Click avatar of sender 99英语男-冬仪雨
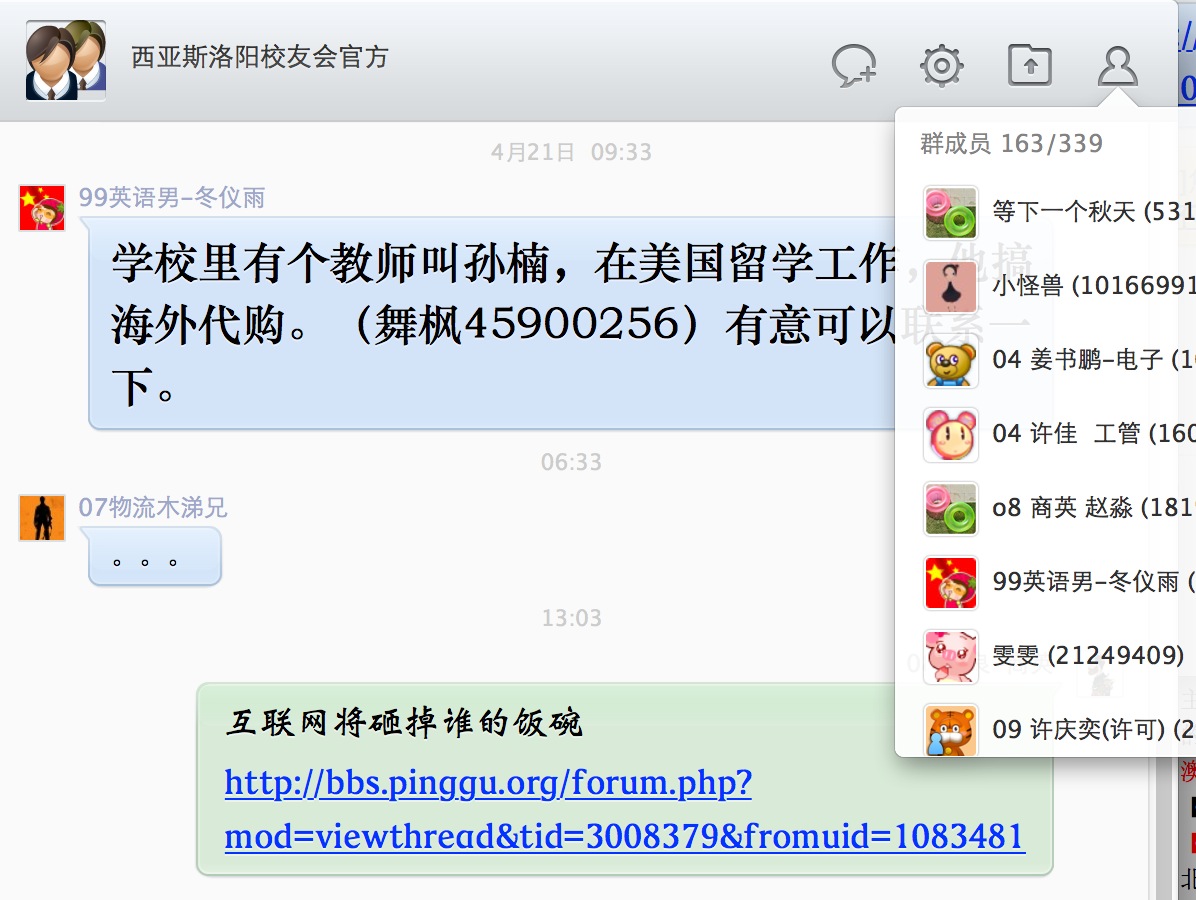The height and width of the screenshot is (900, 1196). tap(42, 207)
